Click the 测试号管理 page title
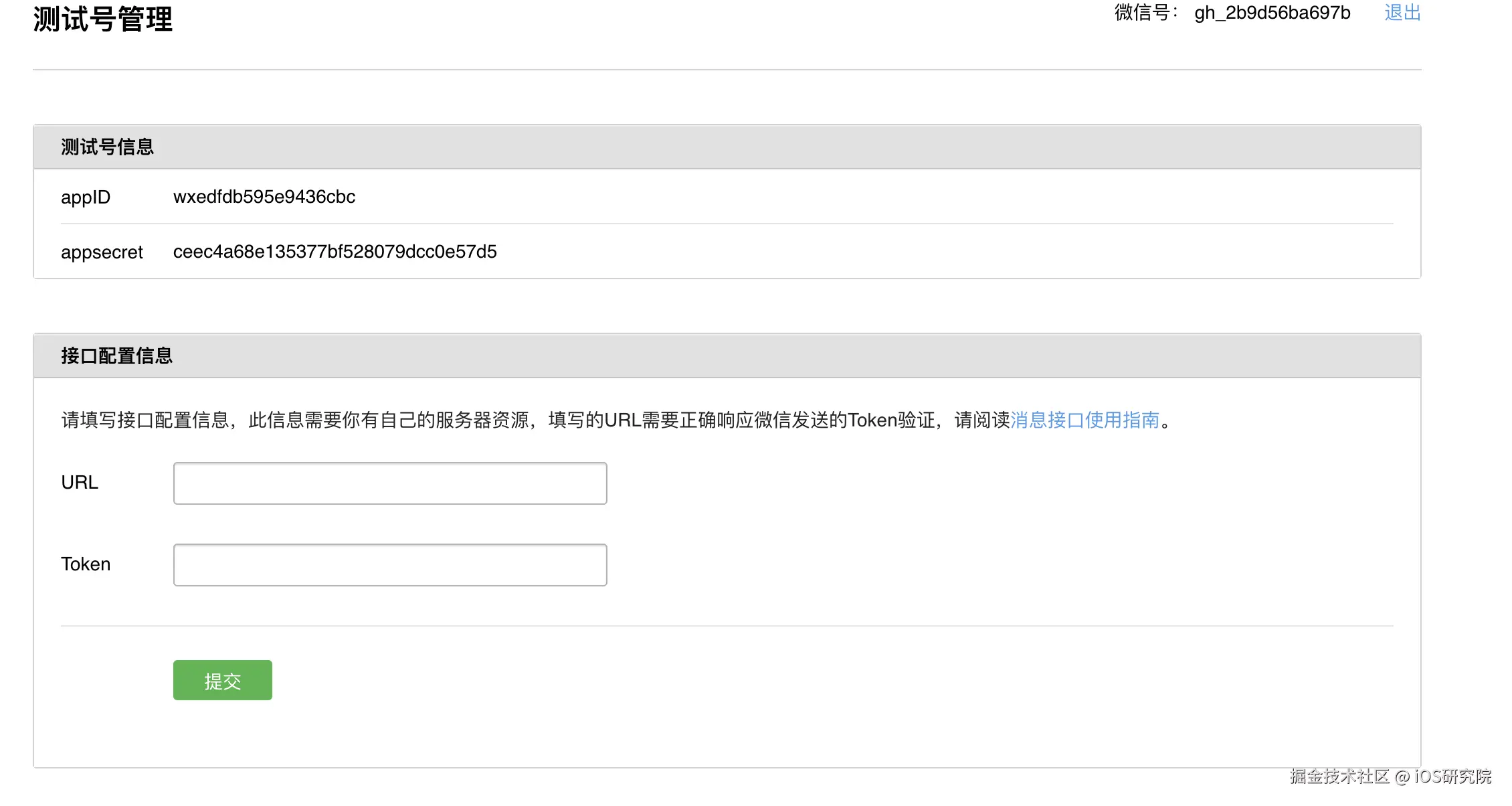Viewport: 1512px width, 806px height. tap(103, 19)
